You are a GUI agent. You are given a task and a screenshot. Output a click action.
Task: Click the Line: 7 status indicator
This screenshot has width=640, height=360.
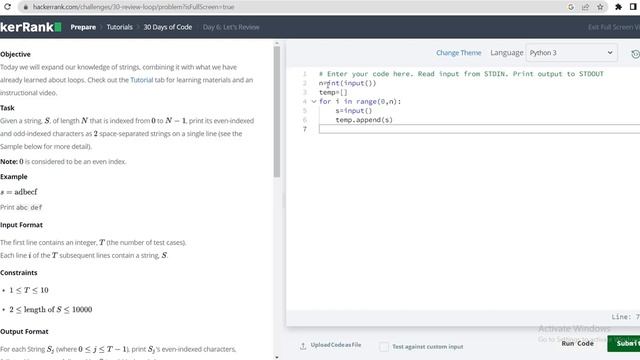[x=625, y=317]
